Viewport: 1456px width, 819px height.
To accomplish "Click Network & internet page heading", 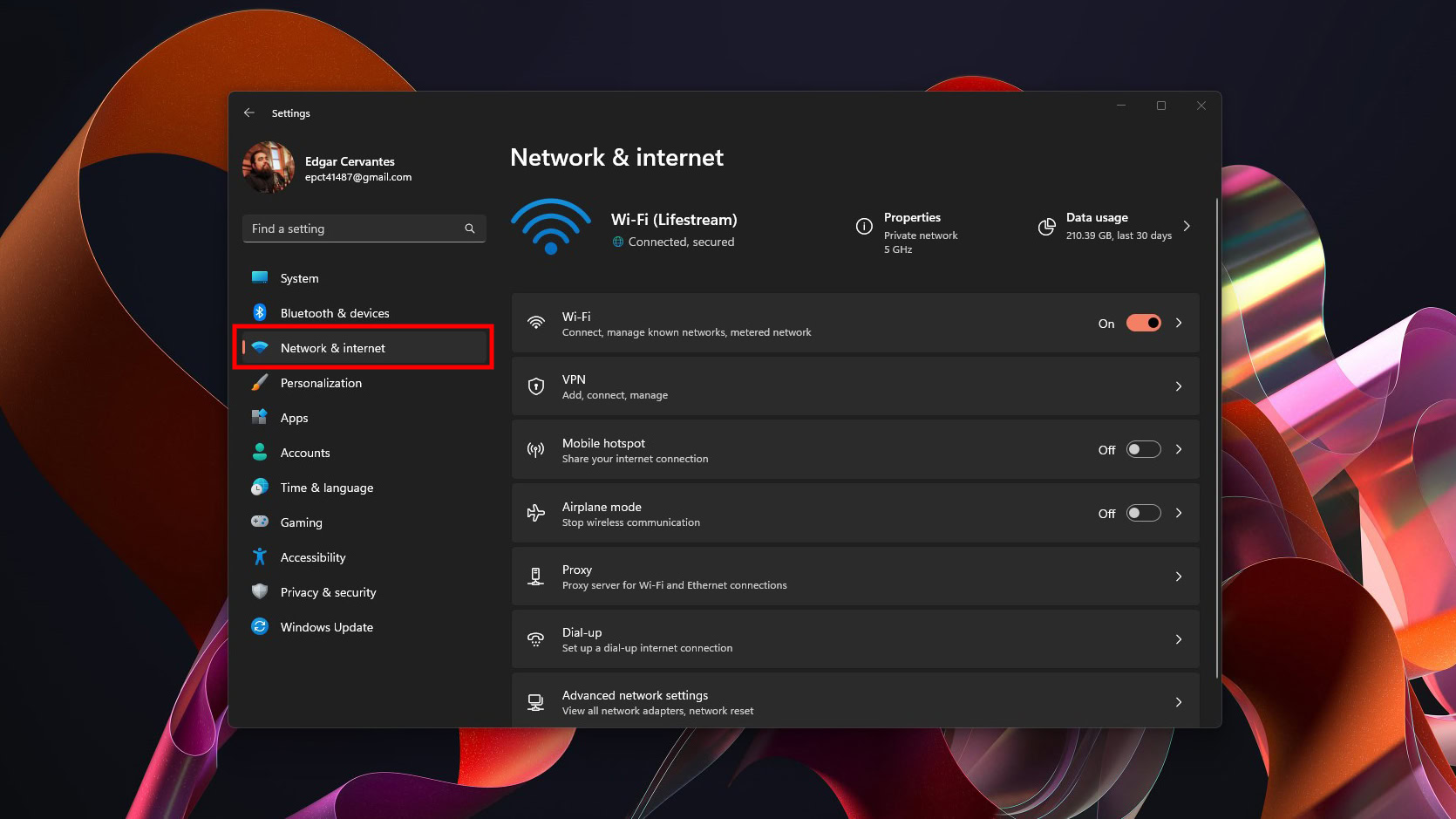I will tap(616, 158).
